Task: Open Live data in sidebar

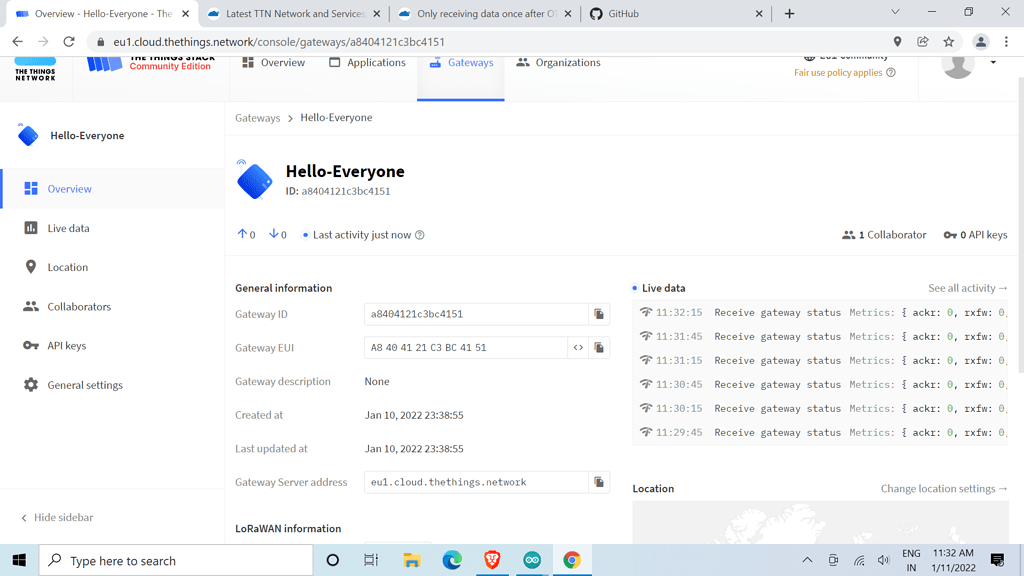Action: pyautogui.click(x=68, y=228)
